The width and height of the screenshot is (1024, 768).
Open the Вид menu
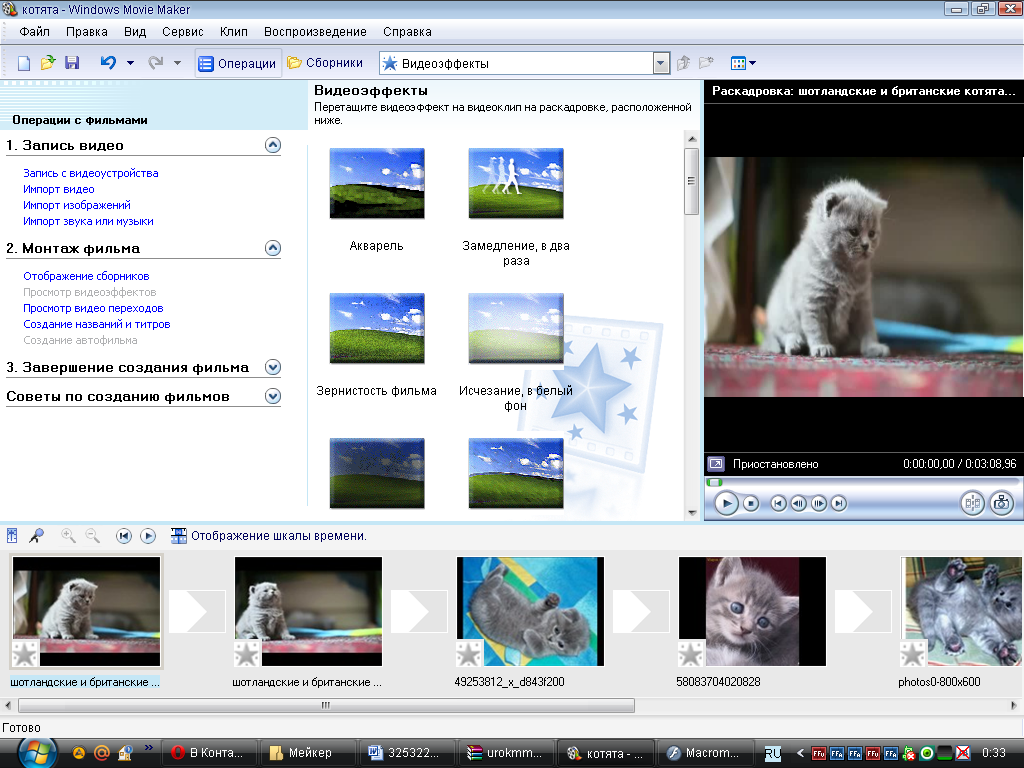[x=135, y=31]
